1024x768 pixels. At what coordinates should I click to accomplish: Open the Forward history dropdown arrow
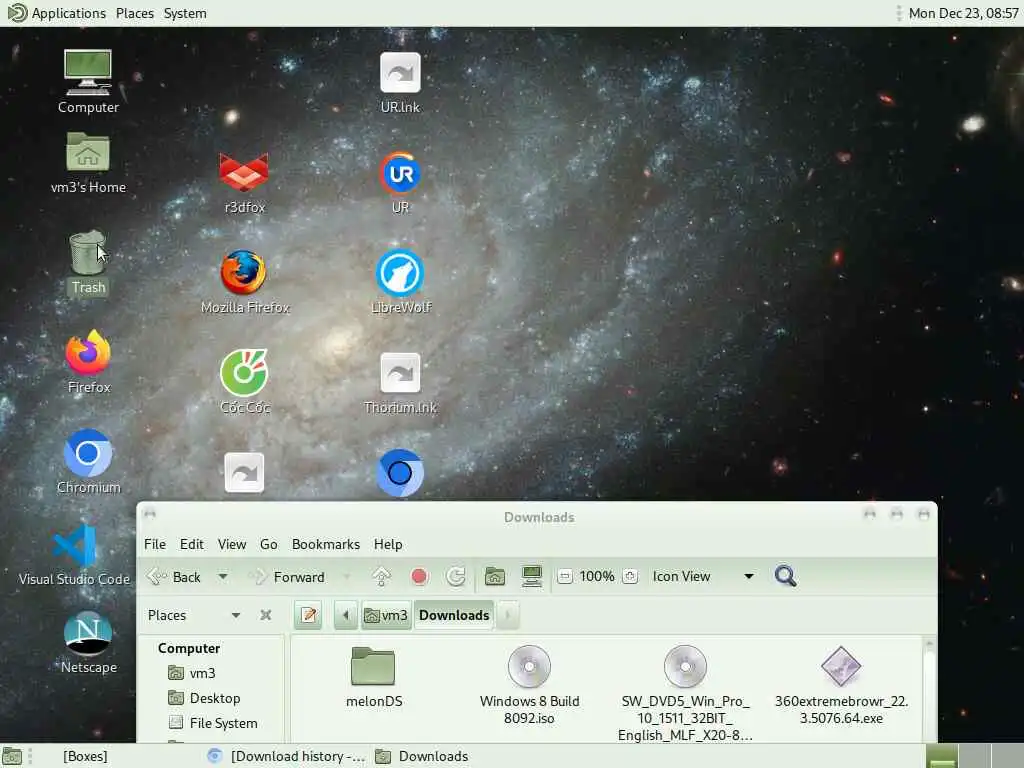pos(347,577)
